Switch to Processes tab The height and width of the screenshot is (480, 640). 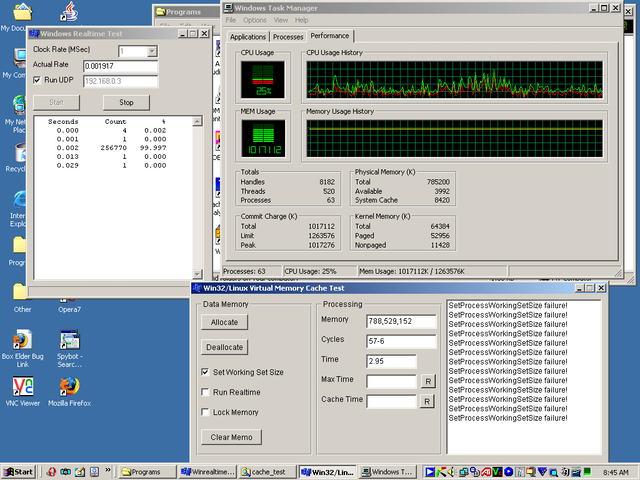click(x=288, y=37)
